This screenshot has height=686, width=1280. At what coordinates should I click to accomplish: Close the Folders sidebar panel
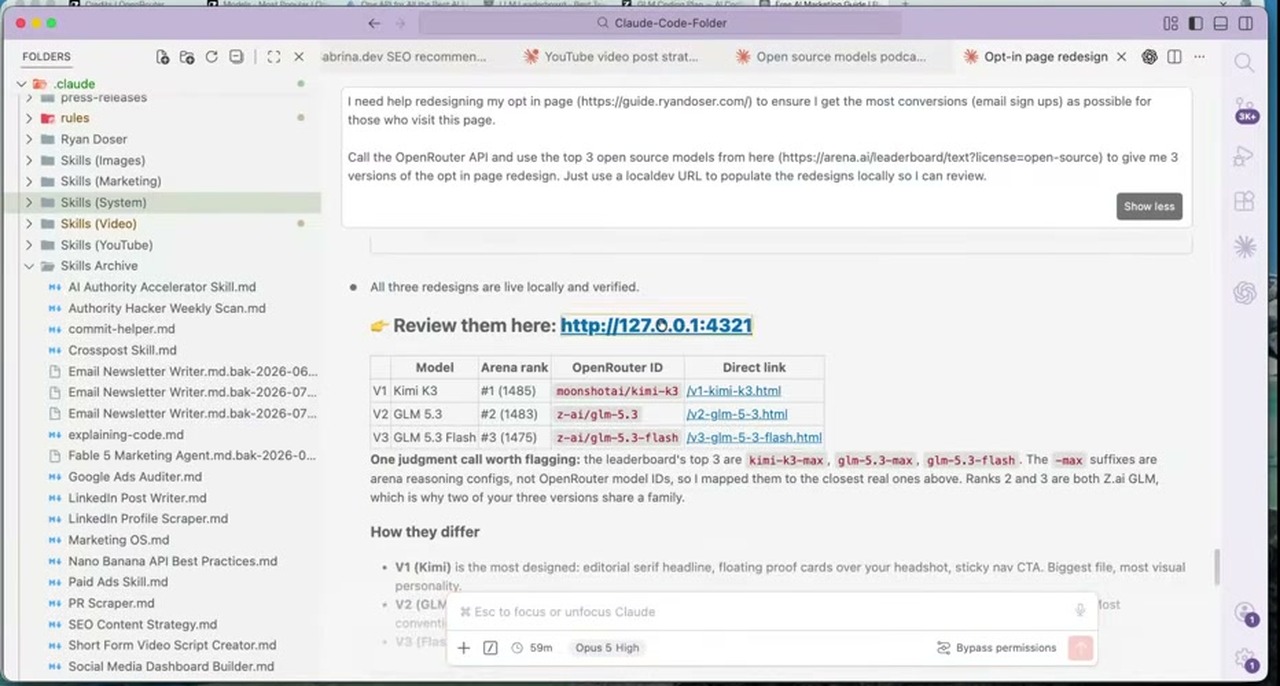[x=298, y=57]
